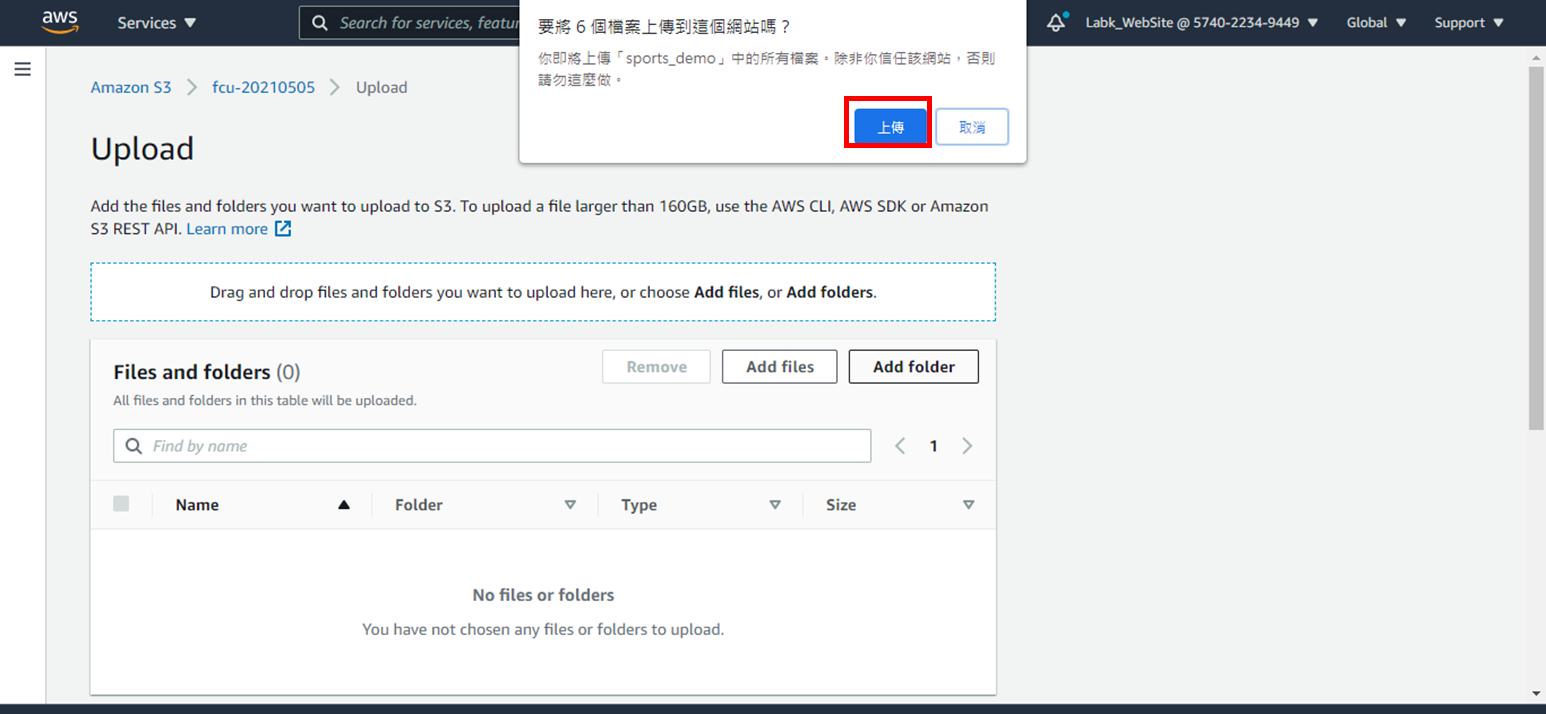
Task: Focus the Find by name search box
Action: click(x=492, y=446)
